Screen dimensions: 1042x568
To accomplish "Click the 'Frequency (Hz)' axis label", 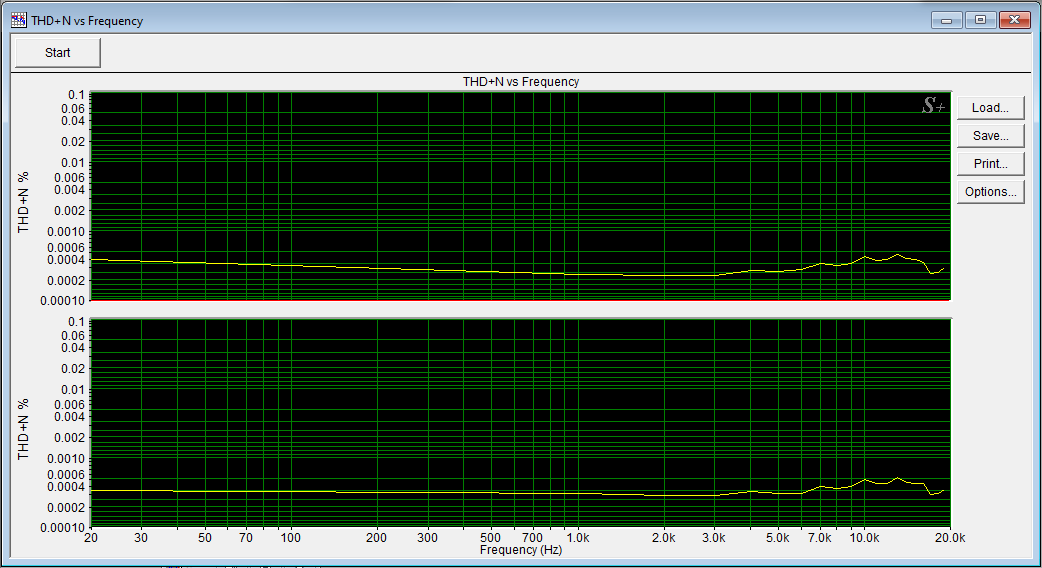I will [x=521, y=550].
